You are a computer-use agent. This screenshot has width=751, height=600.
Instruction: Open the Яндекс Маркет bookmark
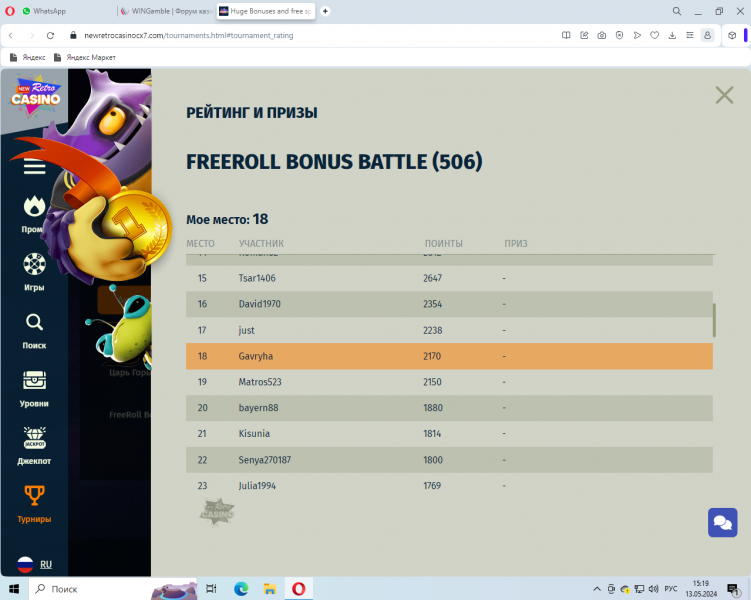[90, 57]
